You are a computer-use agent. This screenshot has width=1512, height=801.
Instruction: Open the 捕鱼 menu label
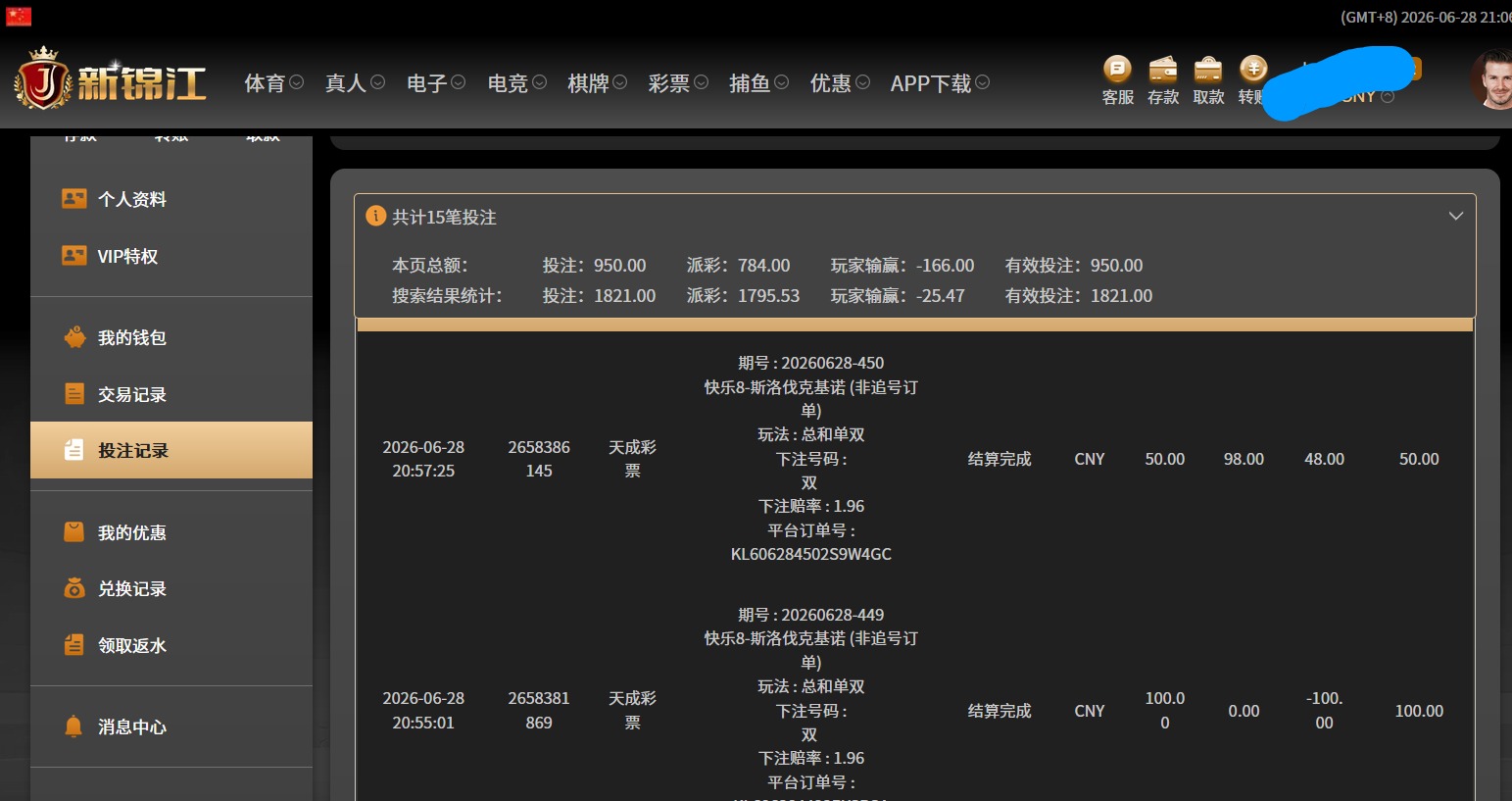tap(750, 83)
